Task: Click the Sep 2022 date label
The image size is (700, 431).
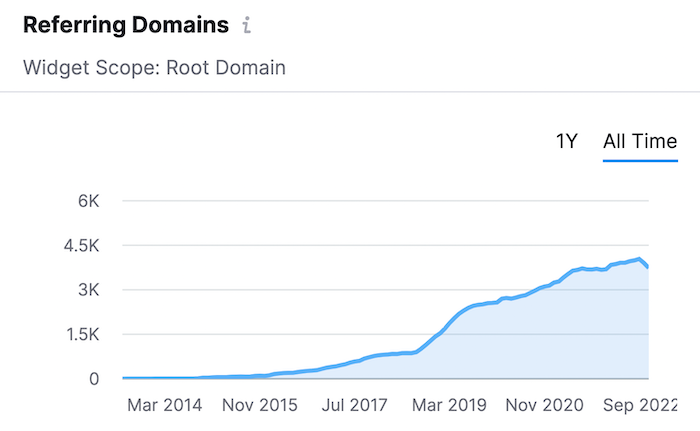Action: [x=642, y=406]
